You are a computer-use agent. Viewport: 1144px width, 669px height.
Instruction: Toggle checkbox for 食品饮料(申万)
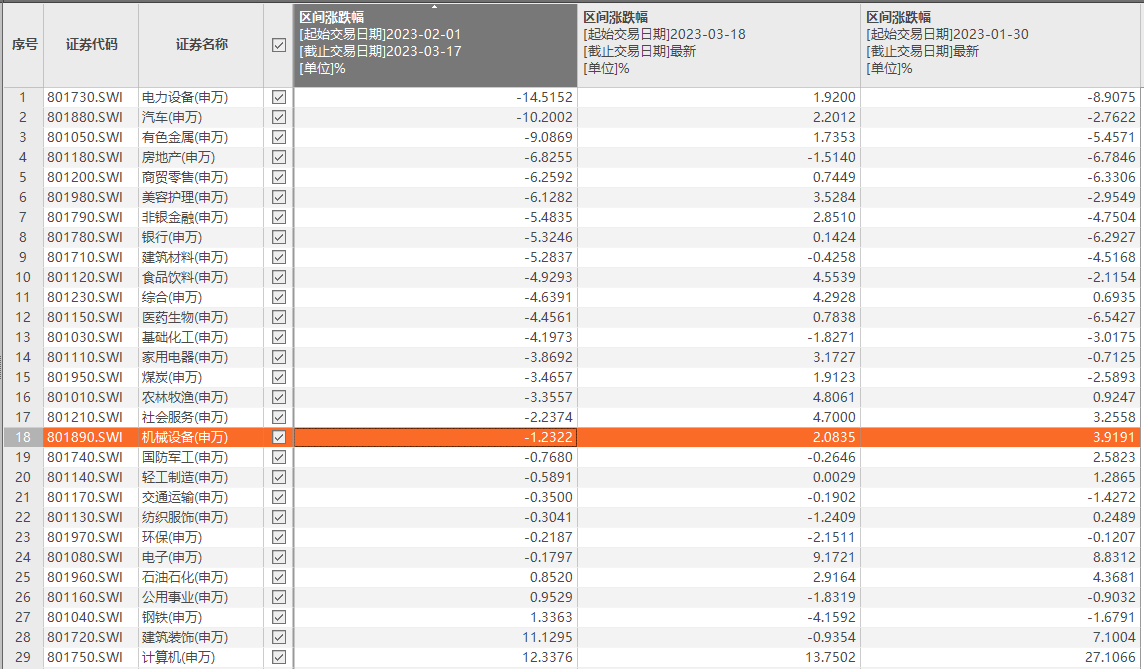point(279,277)
